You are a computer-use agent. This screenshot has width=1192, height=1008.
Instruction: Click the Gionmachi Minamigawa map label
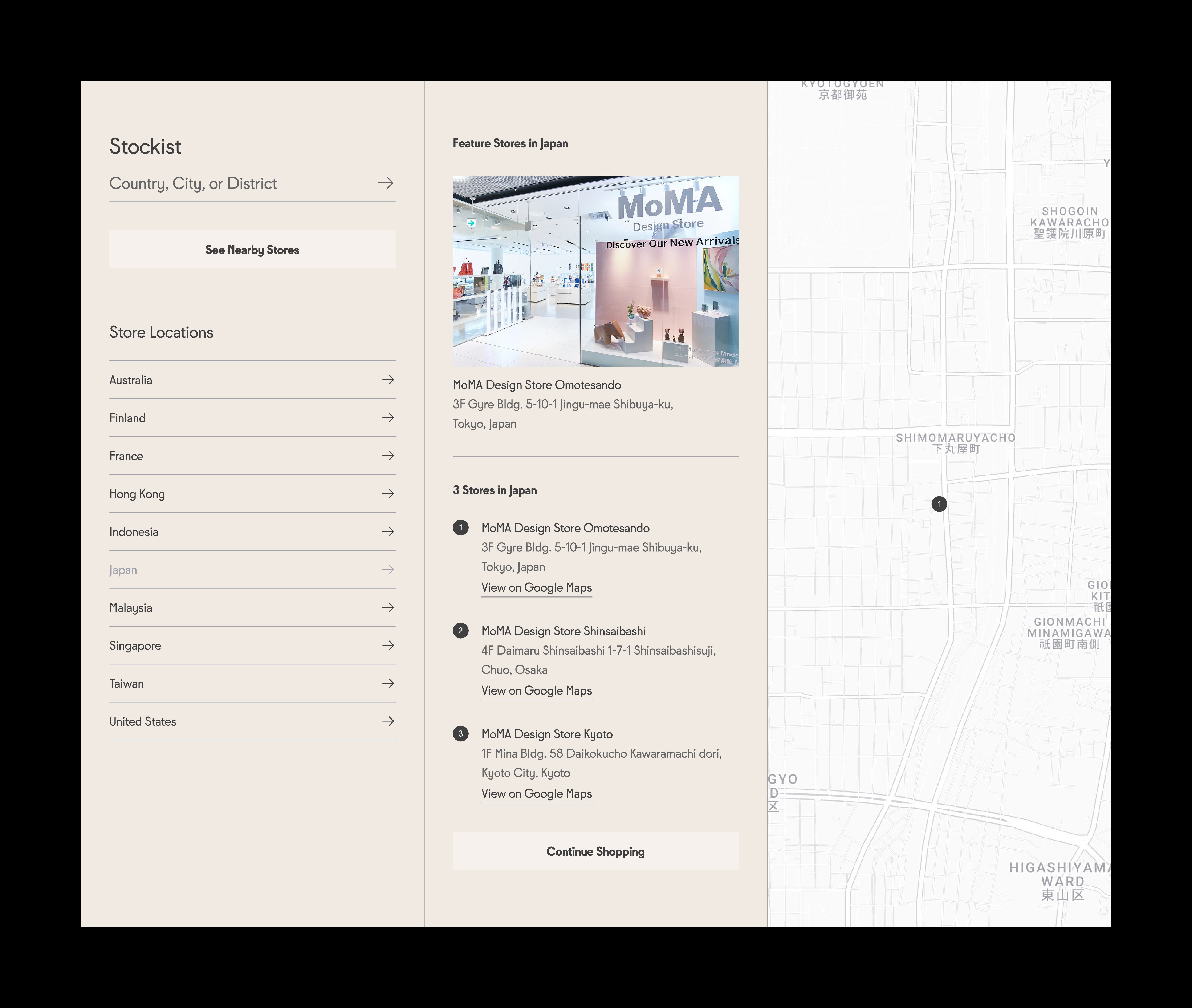click(x=1069, y=633)
